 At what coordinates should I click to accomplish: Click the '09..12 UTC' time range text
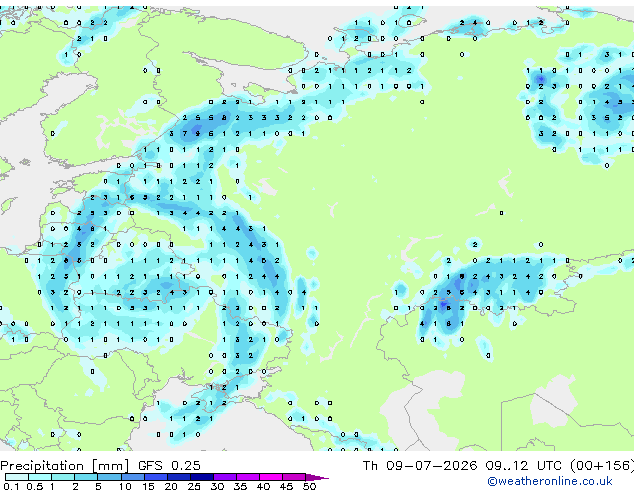(x=524, y=466)
